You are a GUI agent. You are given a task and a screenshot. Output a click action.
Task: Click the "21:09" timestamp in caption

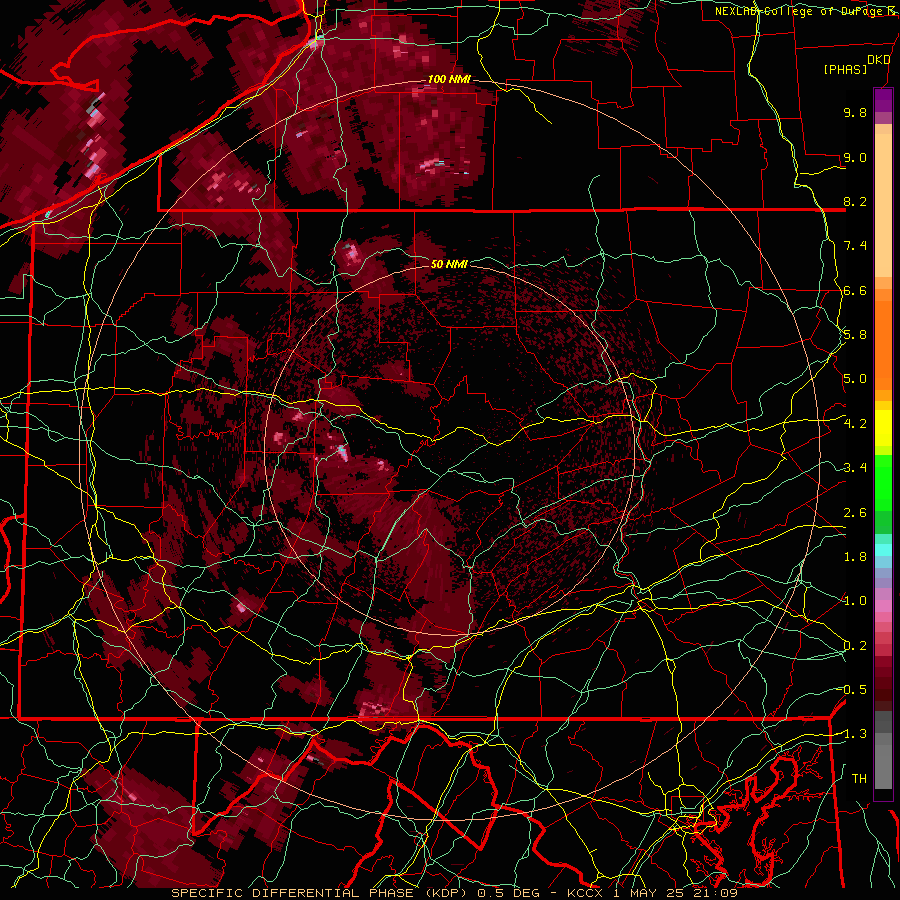[717, 893]
